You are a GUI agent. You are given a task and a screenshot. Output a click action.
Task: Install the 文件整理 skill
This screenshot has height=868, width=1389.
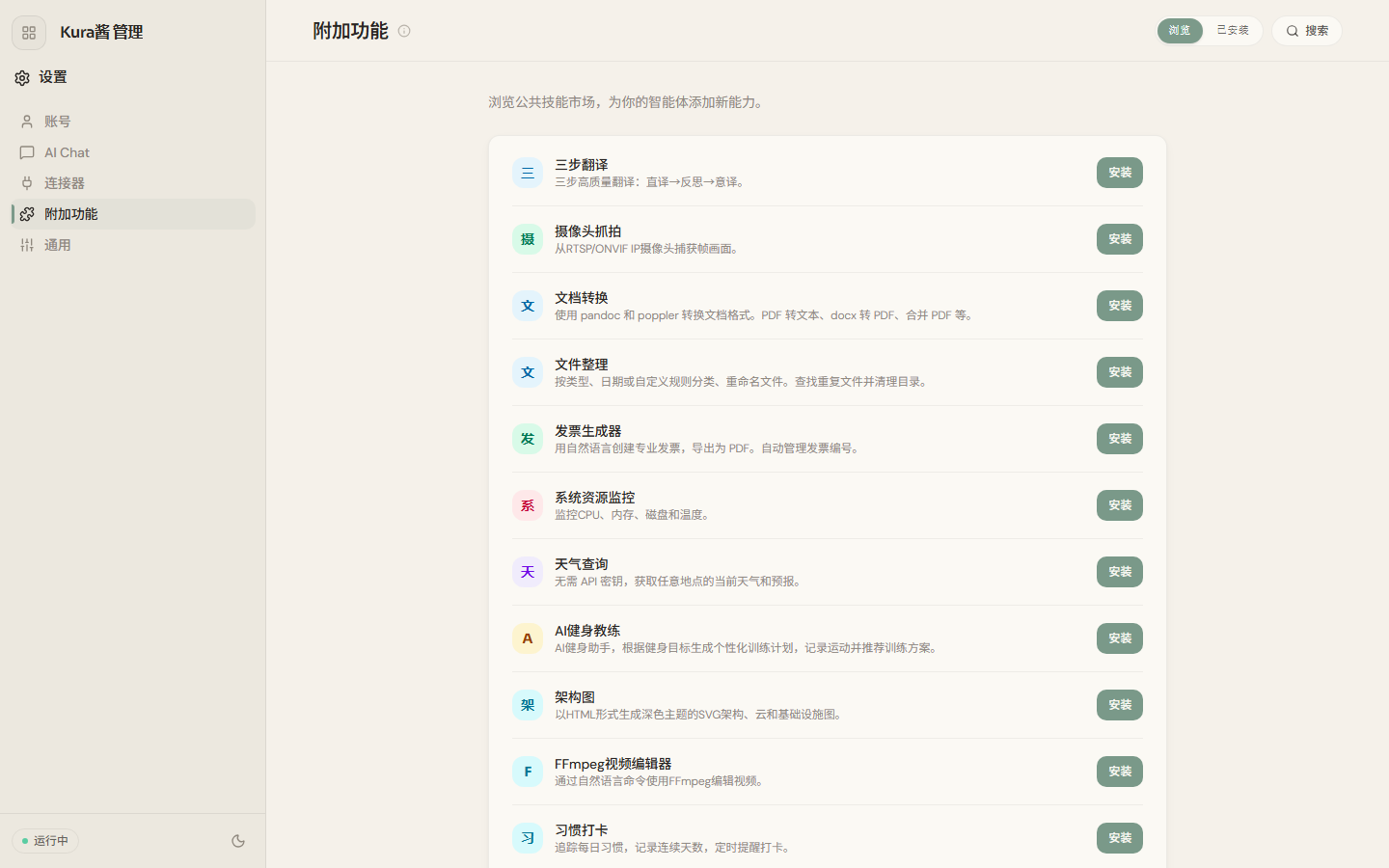click(1120, 372)
